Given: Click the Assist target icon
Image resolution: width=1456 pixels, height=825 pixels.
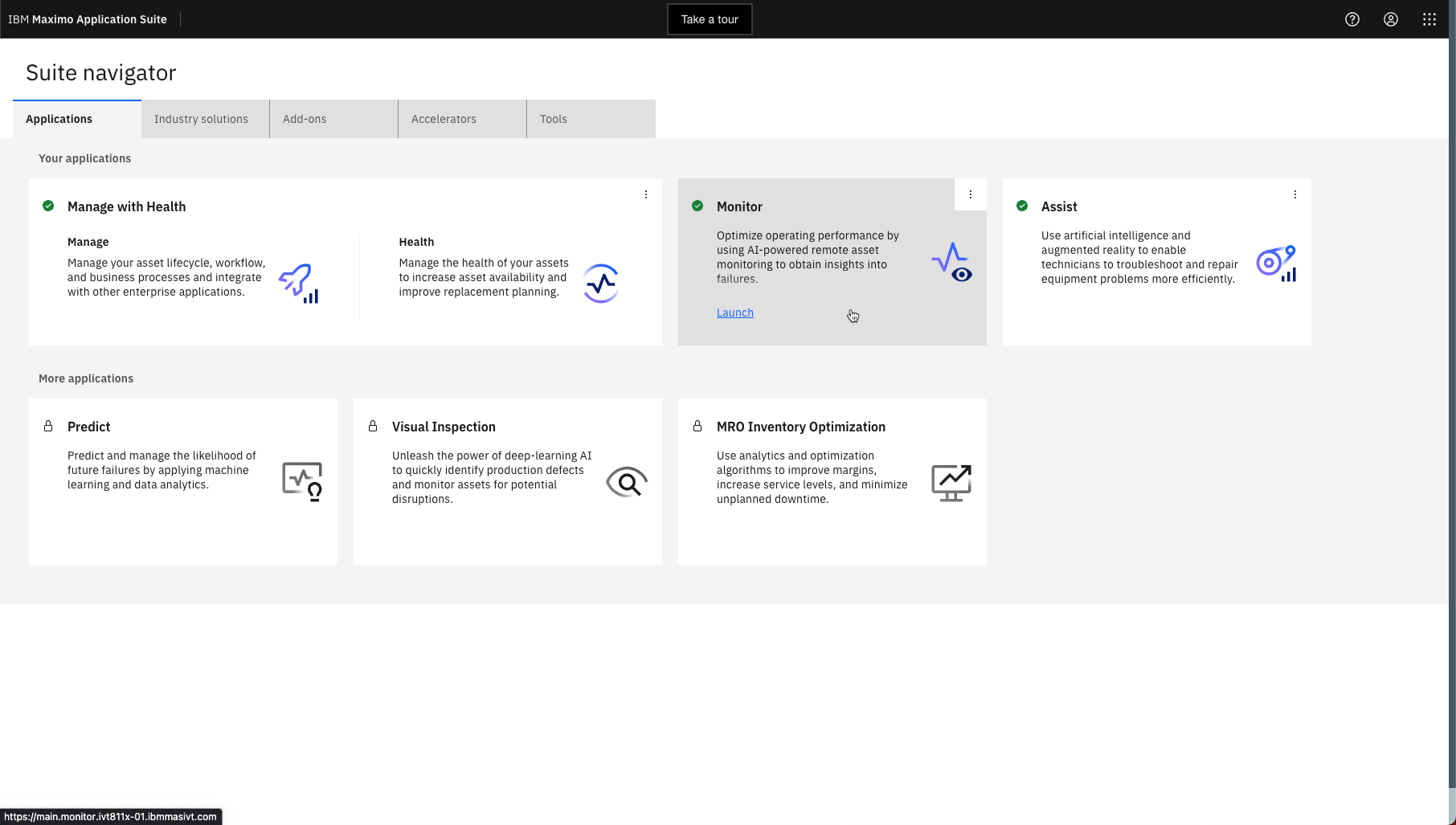Looking at the screenshot, I should click(x=1276, y=263).
